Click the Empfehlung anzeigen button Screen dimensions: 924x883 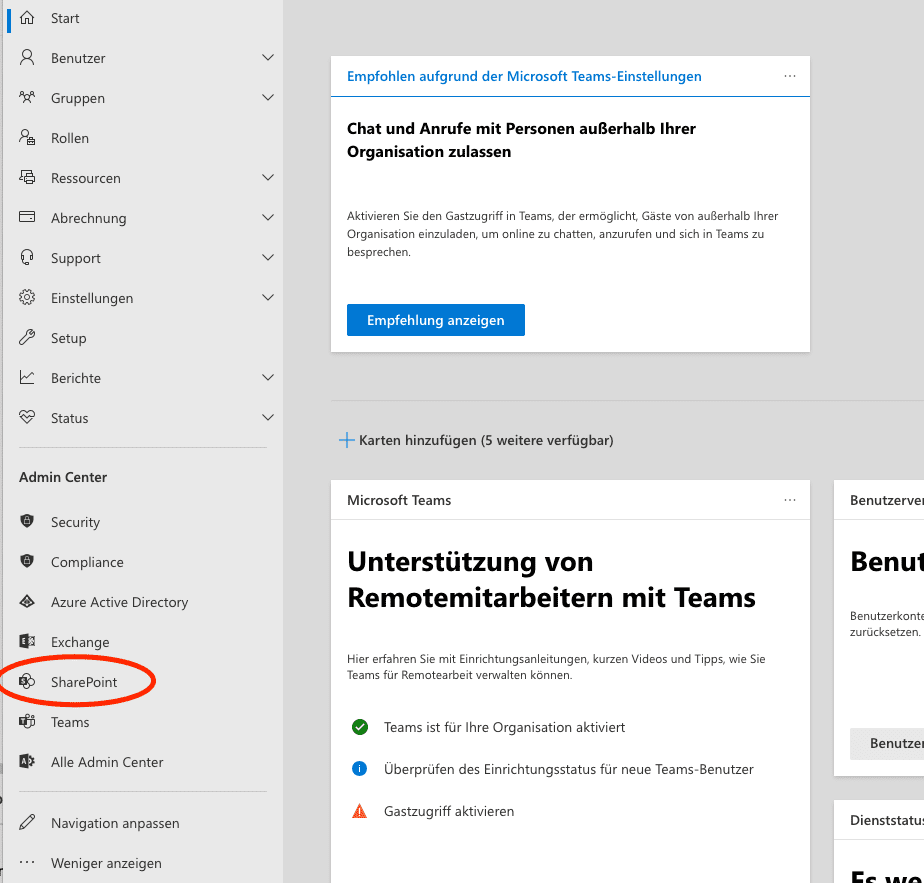click(435, 320)
